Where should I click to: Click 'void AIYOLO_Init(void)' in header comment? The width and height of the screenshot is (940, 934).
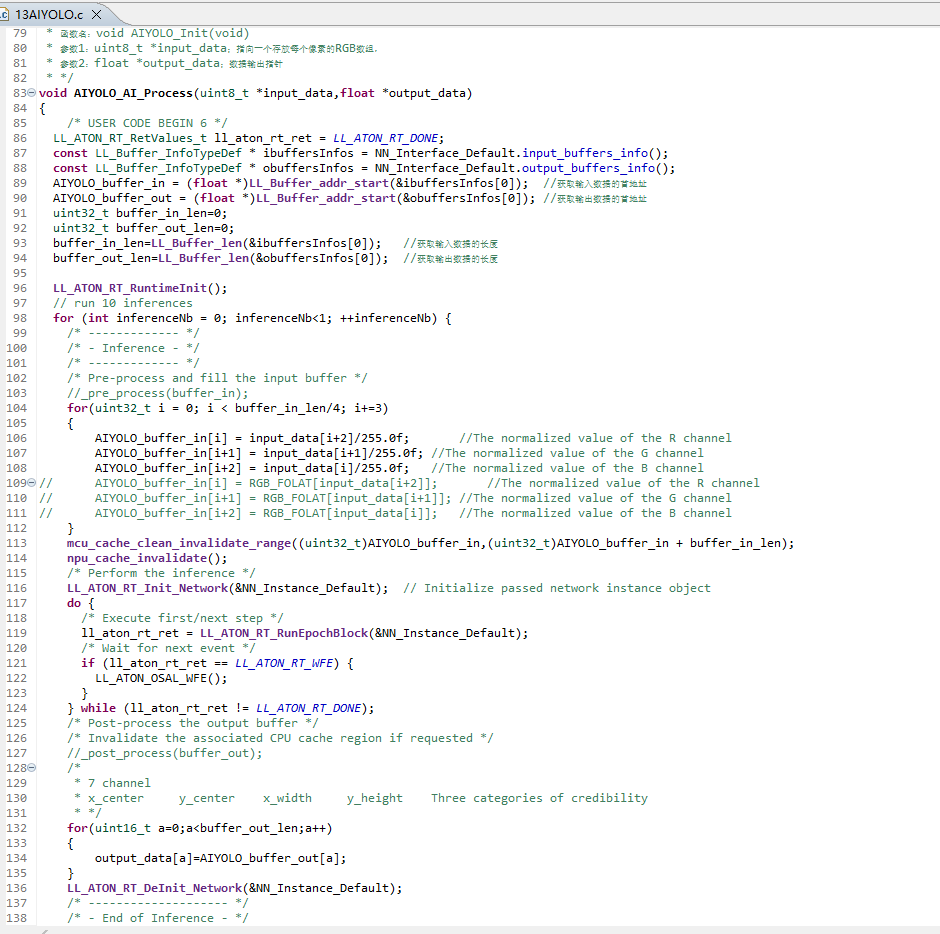[172, 33]
